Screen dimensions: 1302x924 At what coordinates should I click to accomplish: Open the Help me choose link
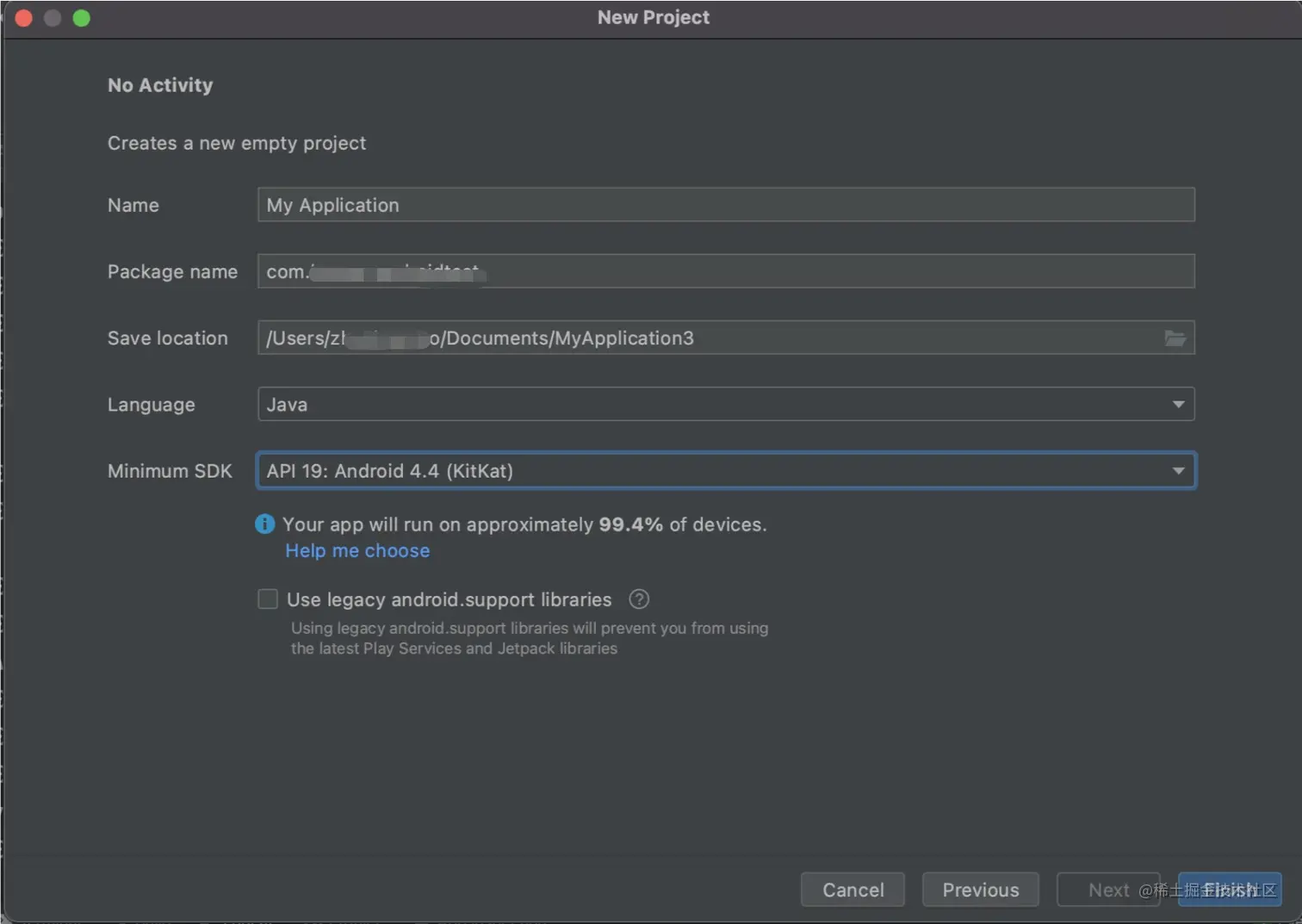357,551
